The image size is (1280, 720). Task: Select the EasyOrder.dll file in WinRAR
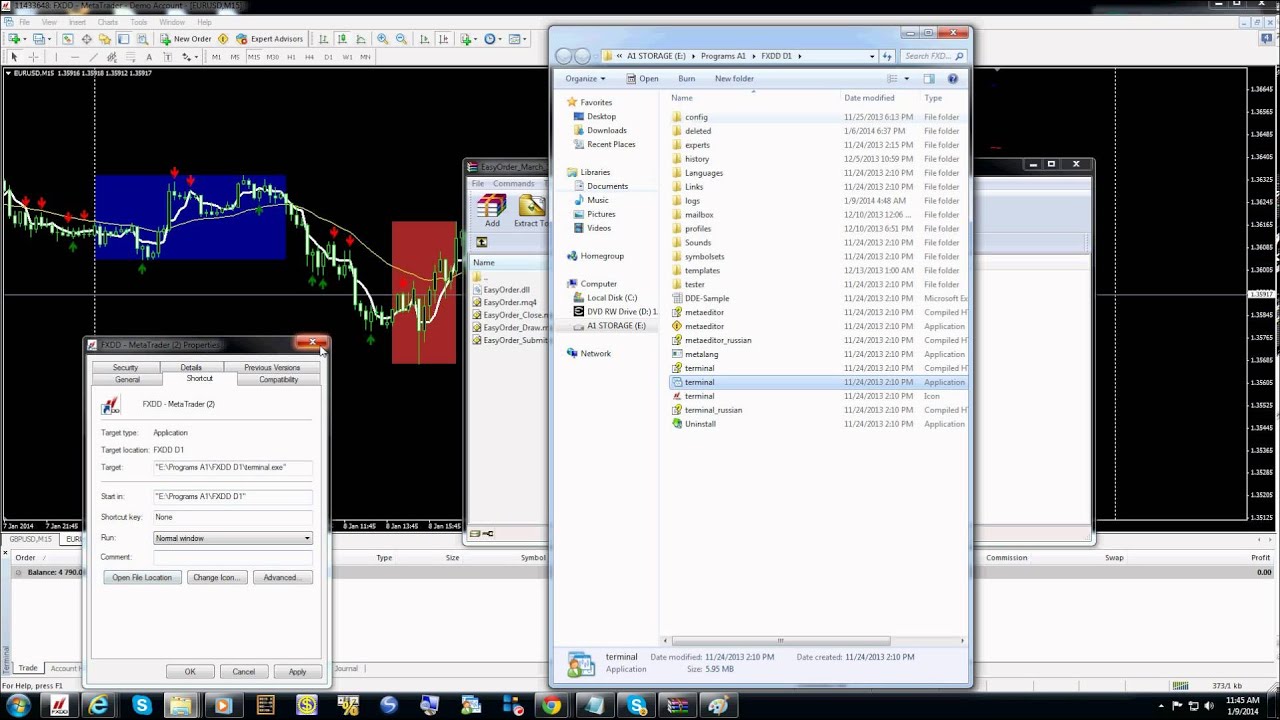pos(506,290)
